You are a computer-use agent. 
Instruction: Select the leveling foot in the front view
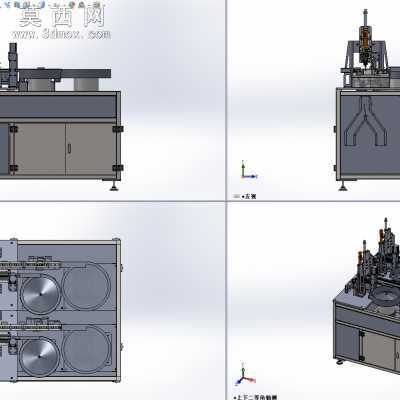pos(115,185)
